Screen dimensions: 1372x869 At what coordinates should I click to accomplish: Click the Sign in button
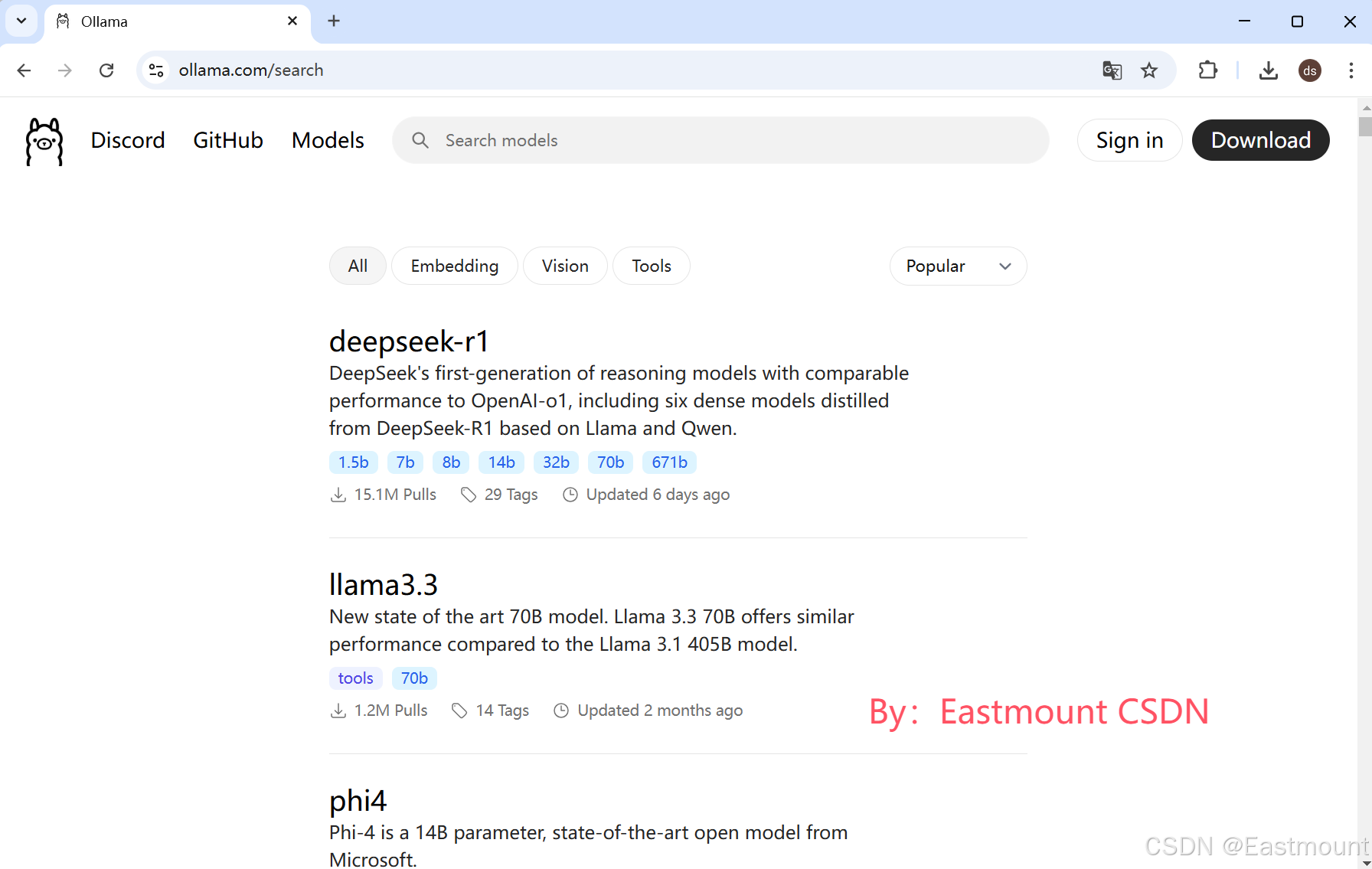coord(1129,140)
